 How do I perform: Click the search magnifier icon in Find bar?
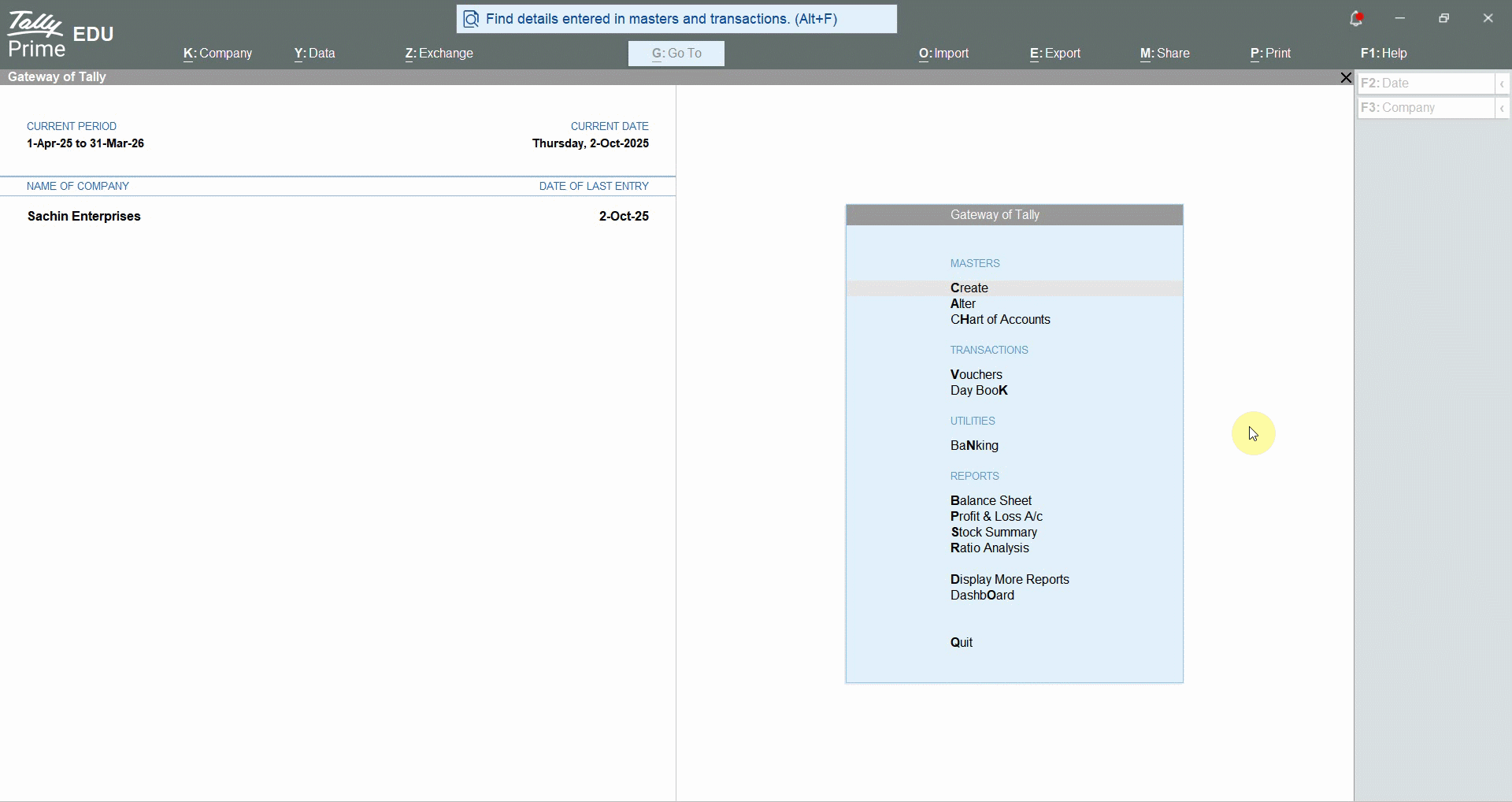[x=471, y=20]
